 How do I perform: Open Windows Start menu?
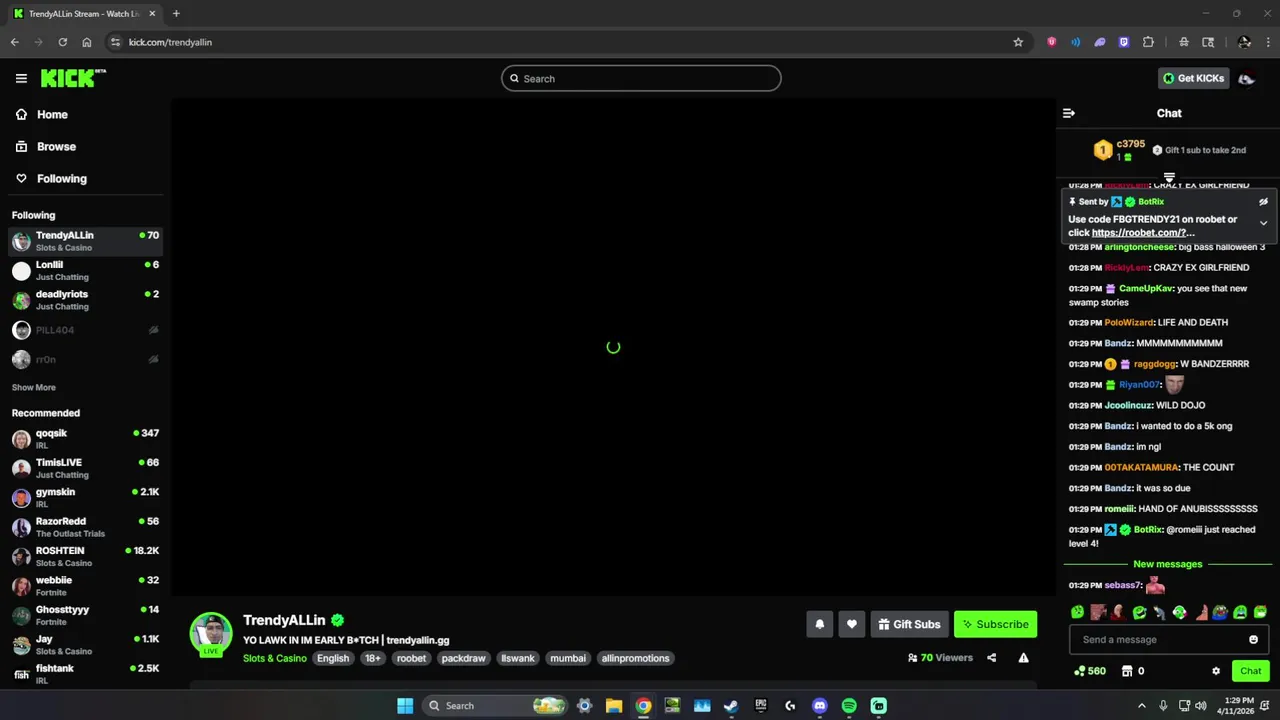(x=405, y=706)
